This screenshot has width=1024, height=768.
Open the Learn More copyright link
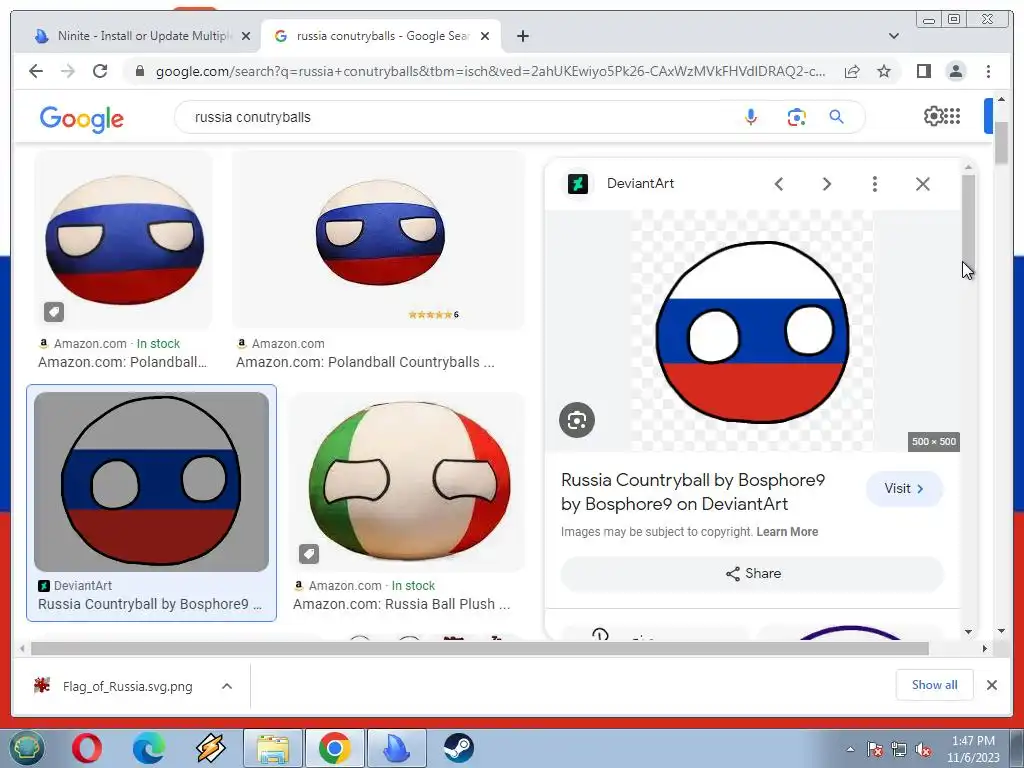[787, 532]
